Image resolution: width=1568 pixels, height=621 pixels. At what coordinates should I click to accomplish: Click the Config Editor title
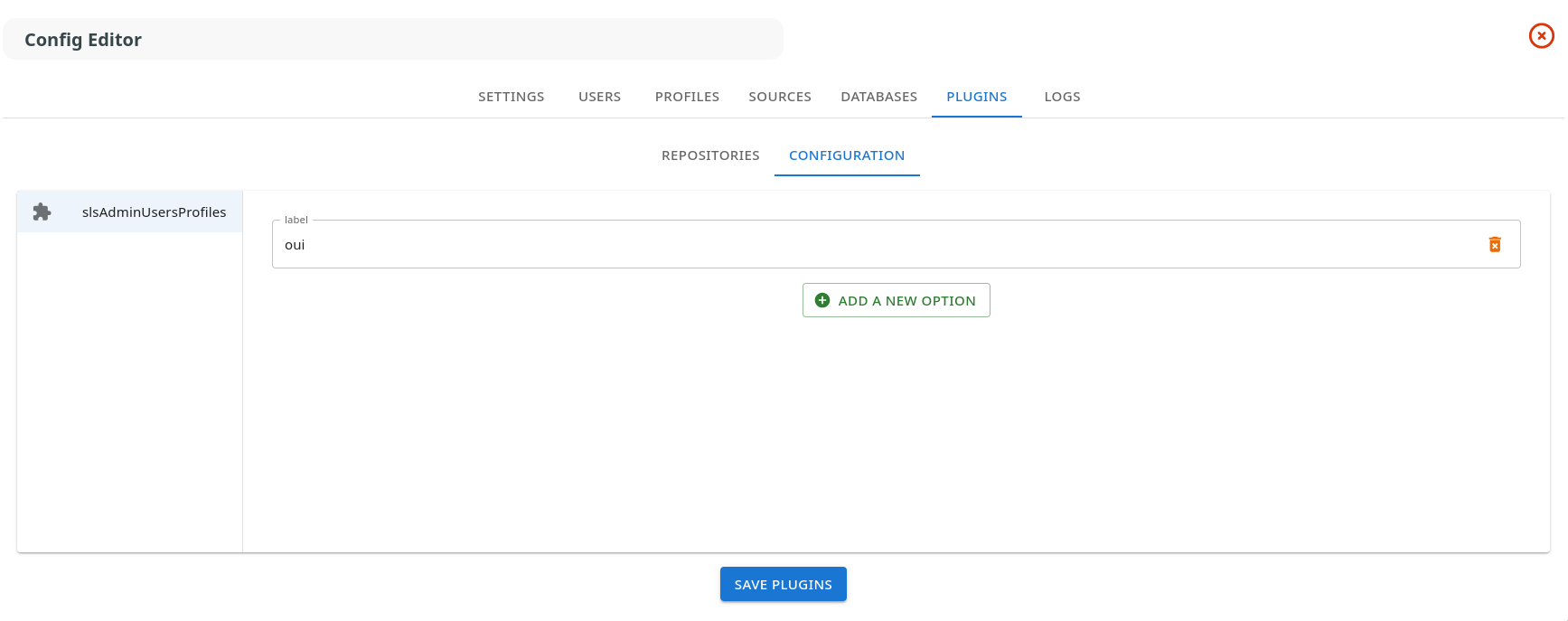coord(83,40)
